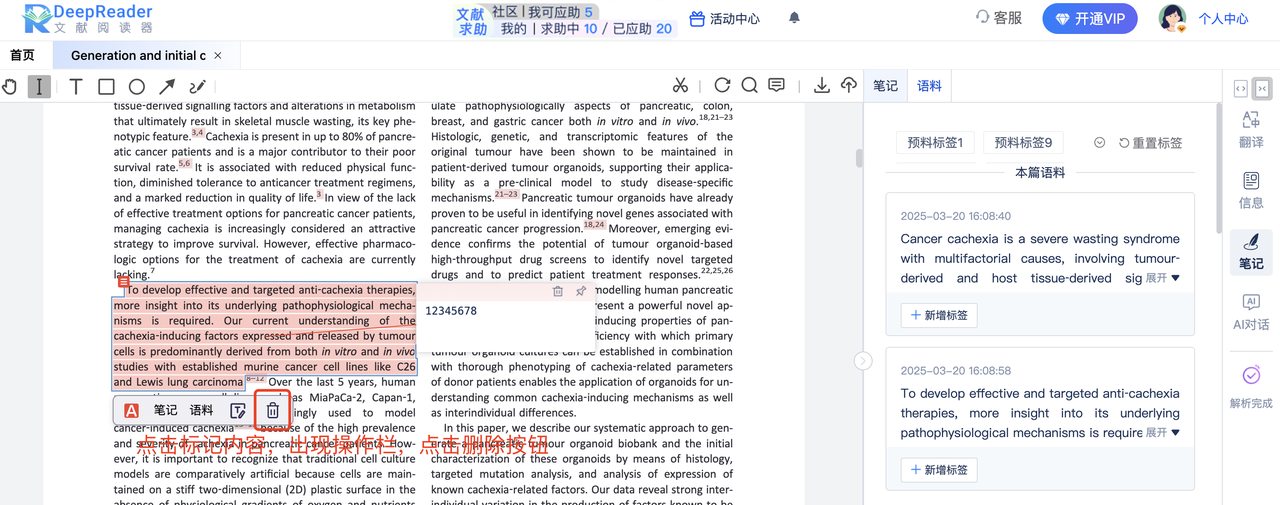Select the arrow drawing tool

pyautogui.click(x=167, y=87)
